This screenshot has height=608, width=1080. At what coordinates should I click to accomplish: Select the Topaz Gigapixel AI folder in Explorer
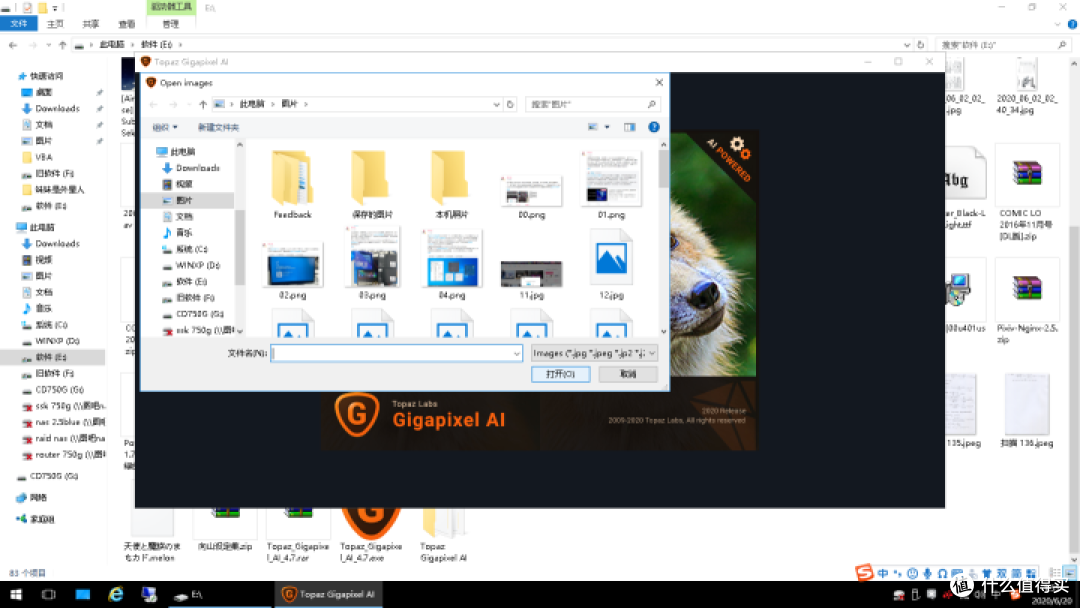coord(443,534)
